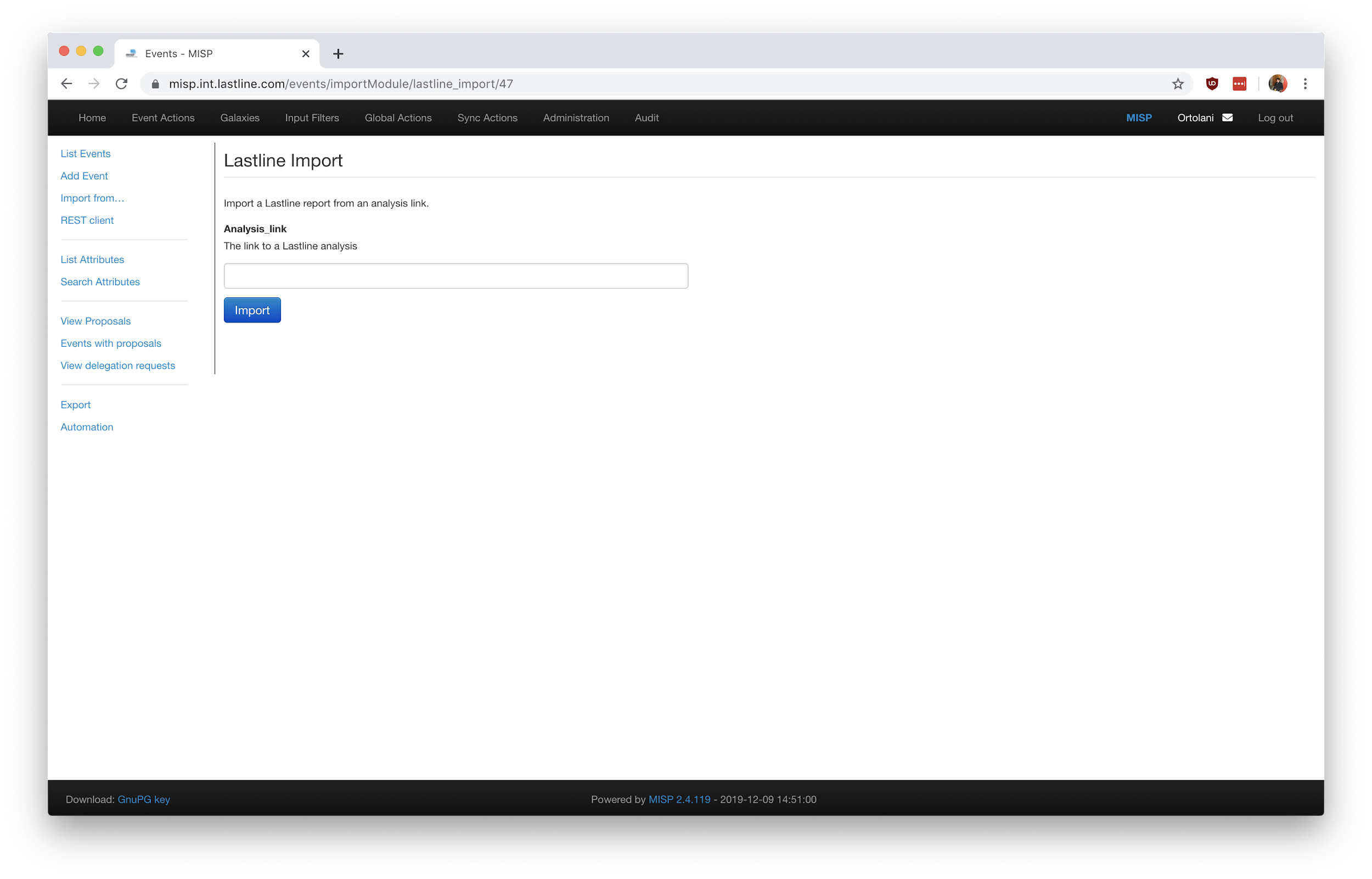Click the Log Out button
This screenshot has width=1372, height=879.
coord(1276,117)
